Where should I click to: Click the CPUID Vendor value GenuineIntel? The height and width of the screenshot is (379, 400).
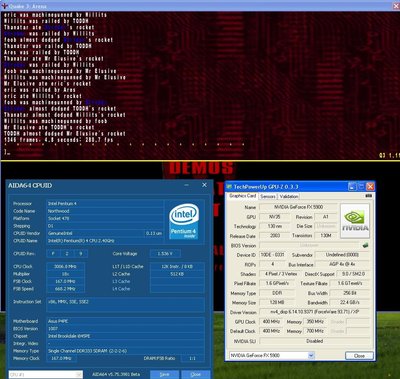click(95, 233)
